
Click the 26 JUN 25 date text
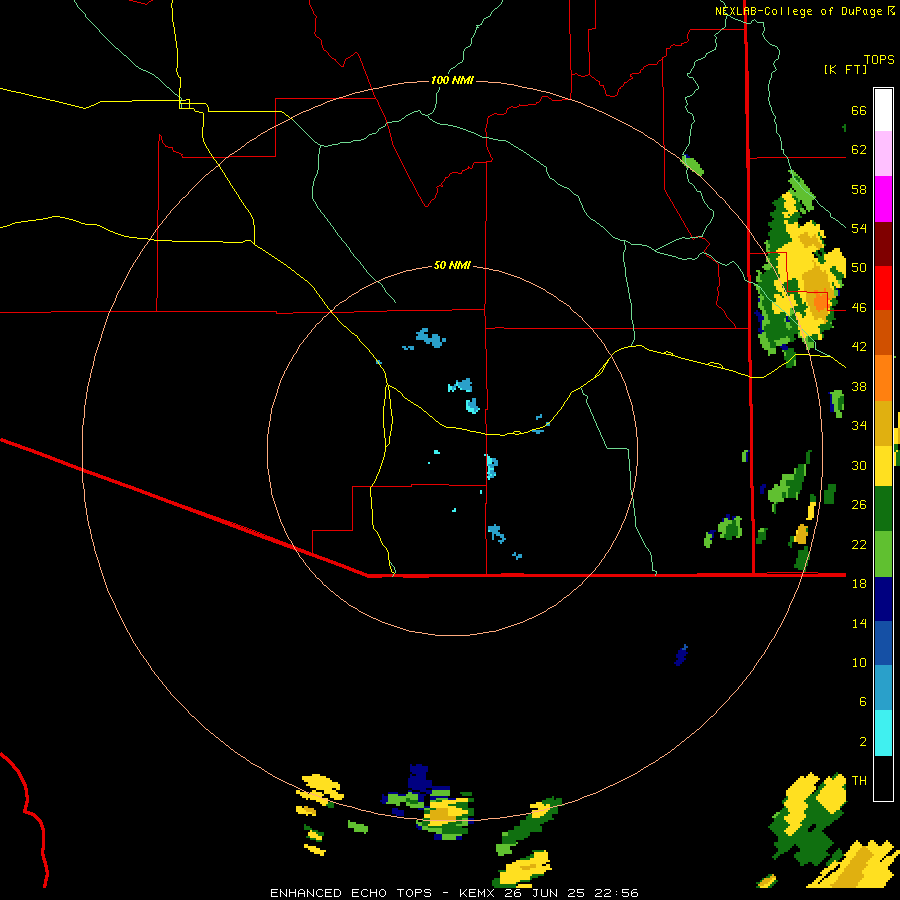547,893
